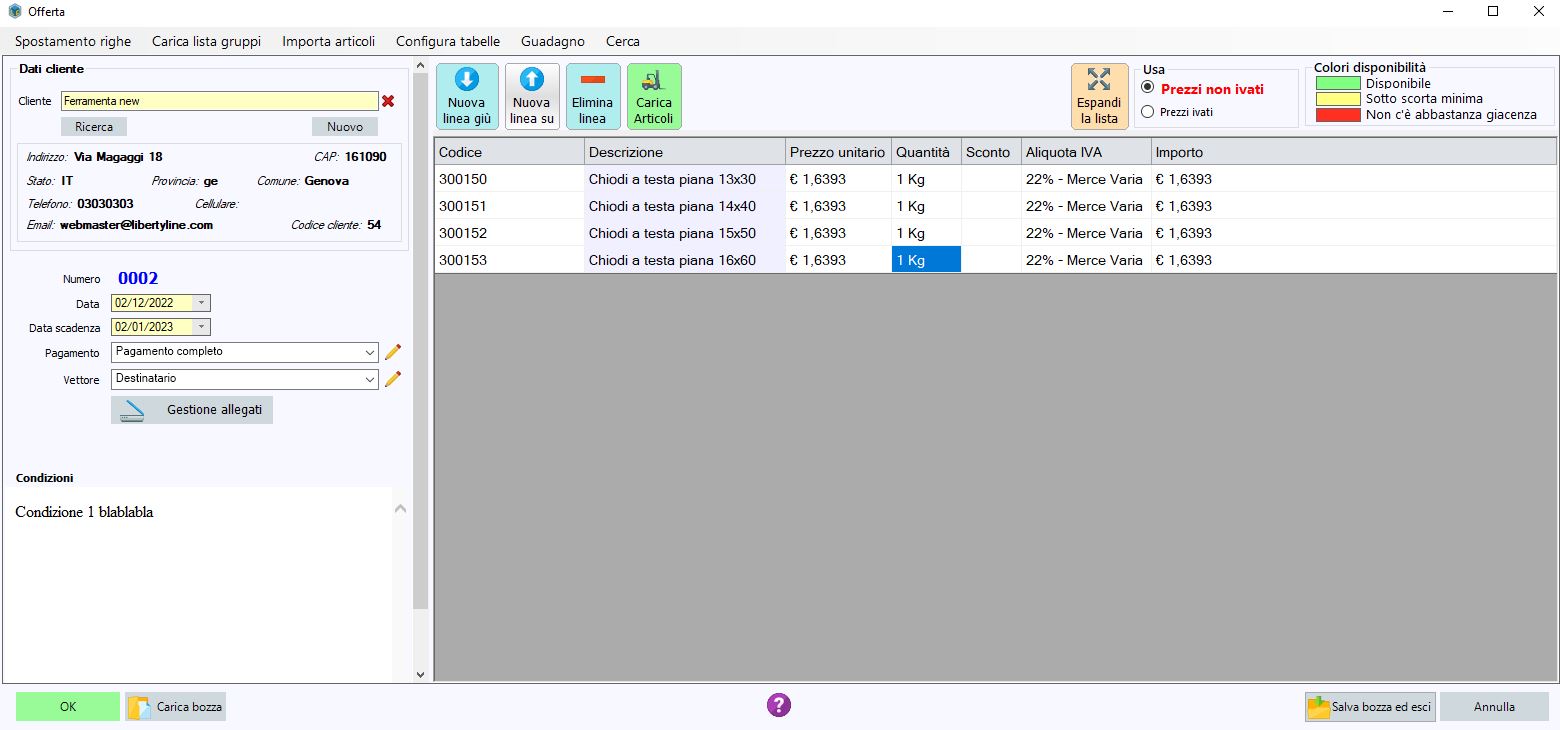The height and width of the screenshot is (730, 1560).
Task: Click highlighted 1 Kg cell in row 300153
Action: coord(926,260)
